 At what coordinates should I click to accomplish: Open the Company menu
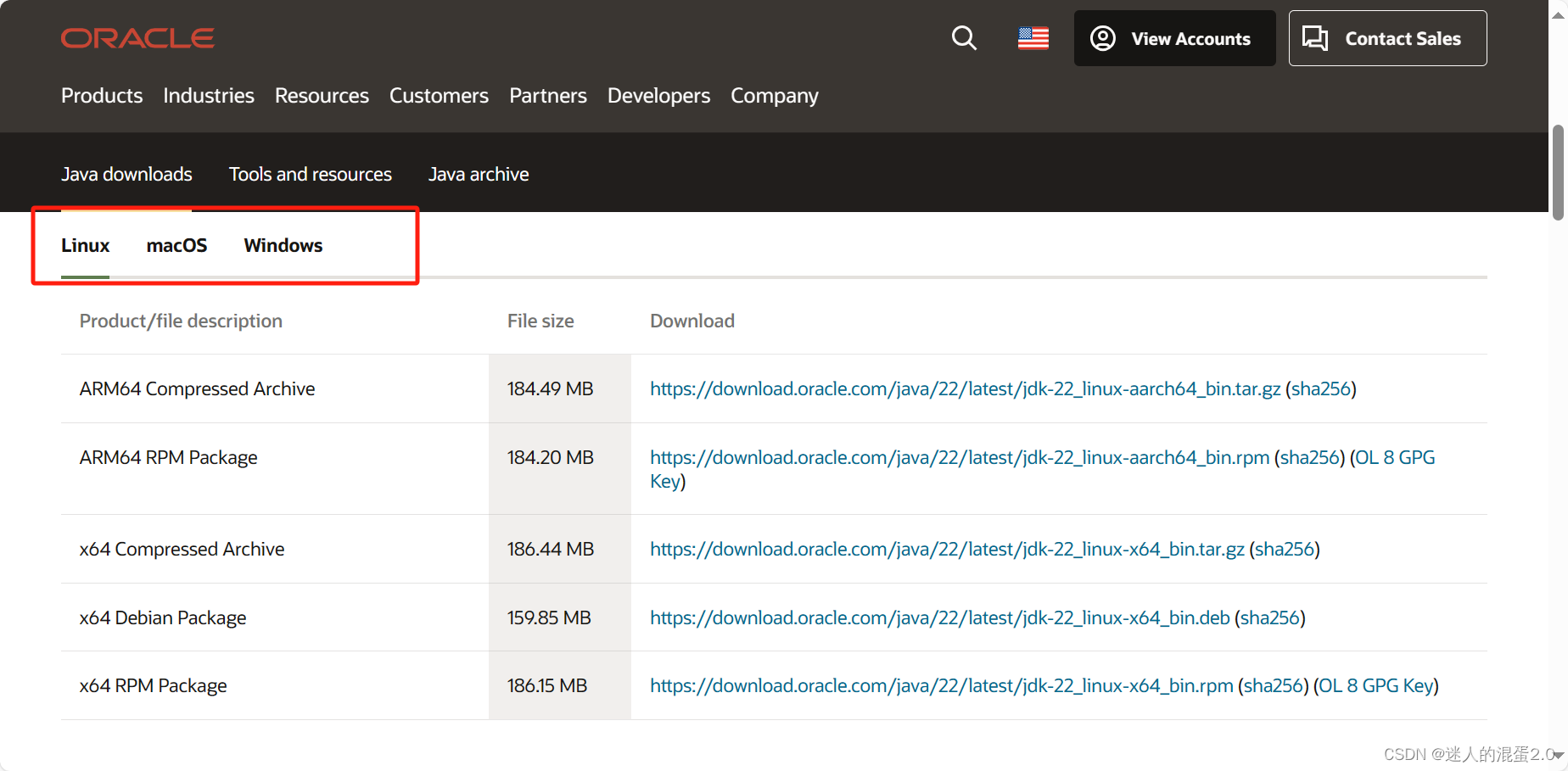coord(774,96)
